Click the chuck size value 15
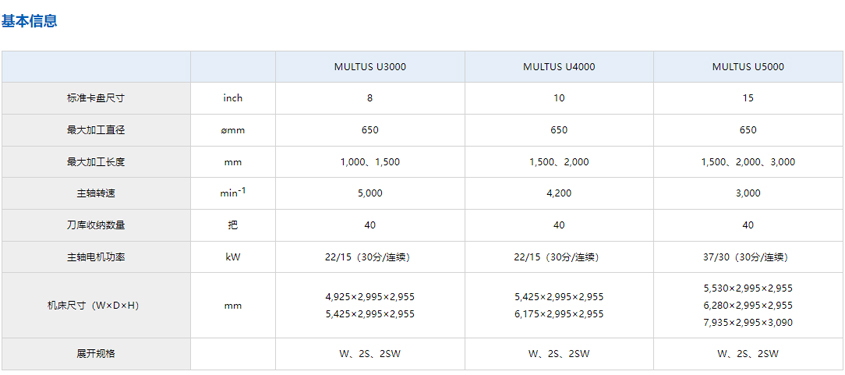This screenshot has height=375, width=845. 748,98
